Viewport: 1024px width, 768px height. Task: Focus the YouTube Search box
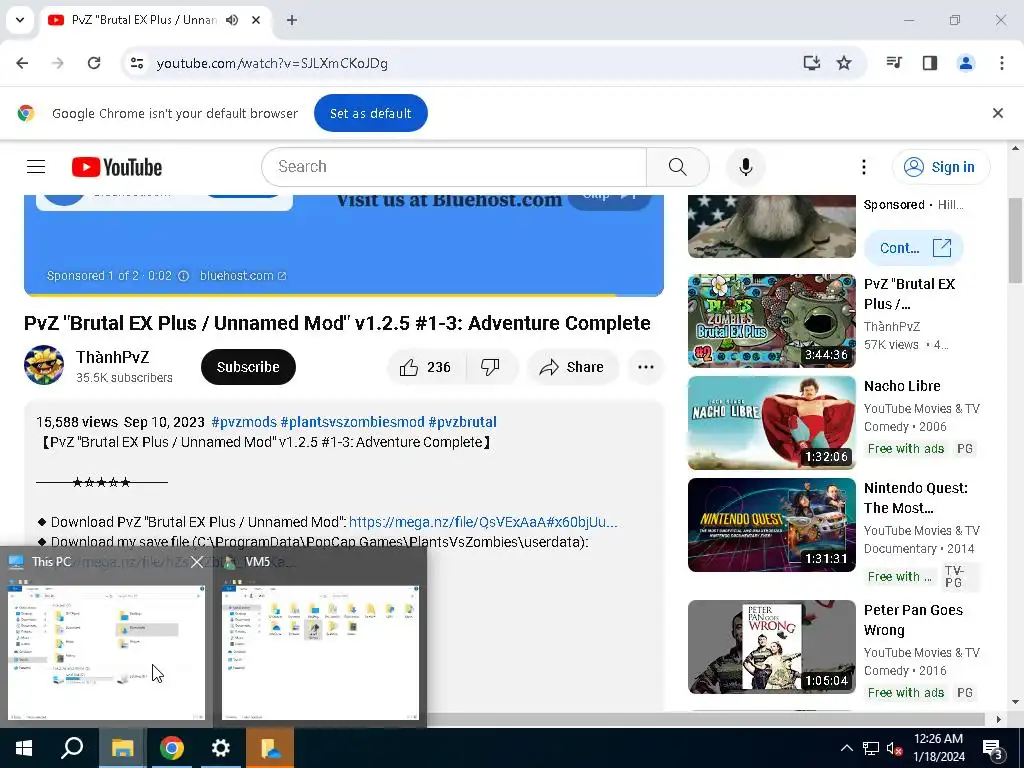[x=454, y=167]
